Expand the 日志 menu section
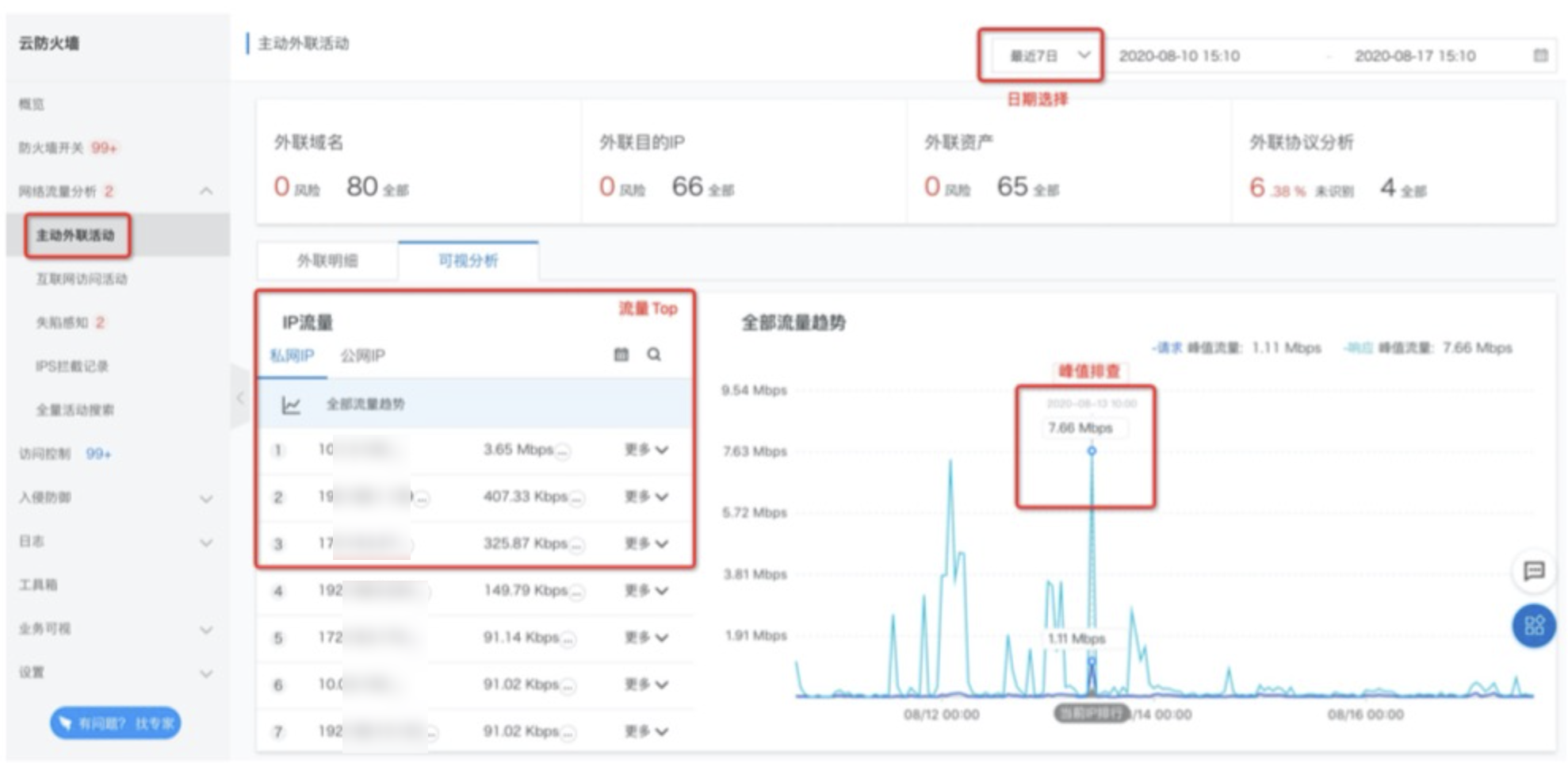Viewport: 1568px width, 763px height. [206, 543]
